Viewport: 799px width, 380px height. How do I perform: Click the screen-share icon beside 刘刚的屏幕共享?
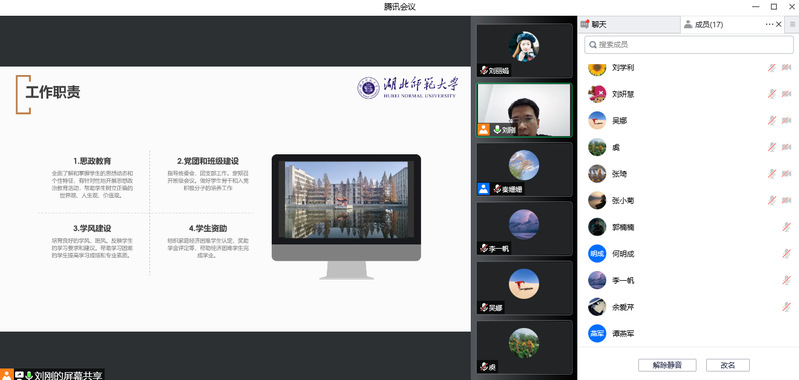tap(19, 375)
